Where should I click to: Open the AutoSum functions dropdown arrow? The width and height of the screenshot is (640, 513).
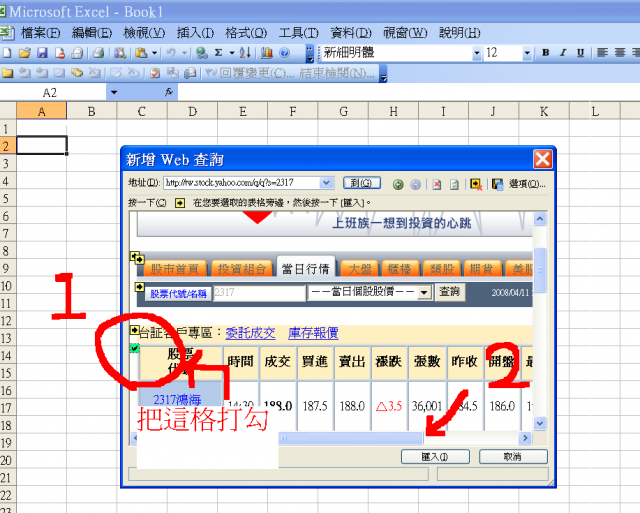point(231,53)
